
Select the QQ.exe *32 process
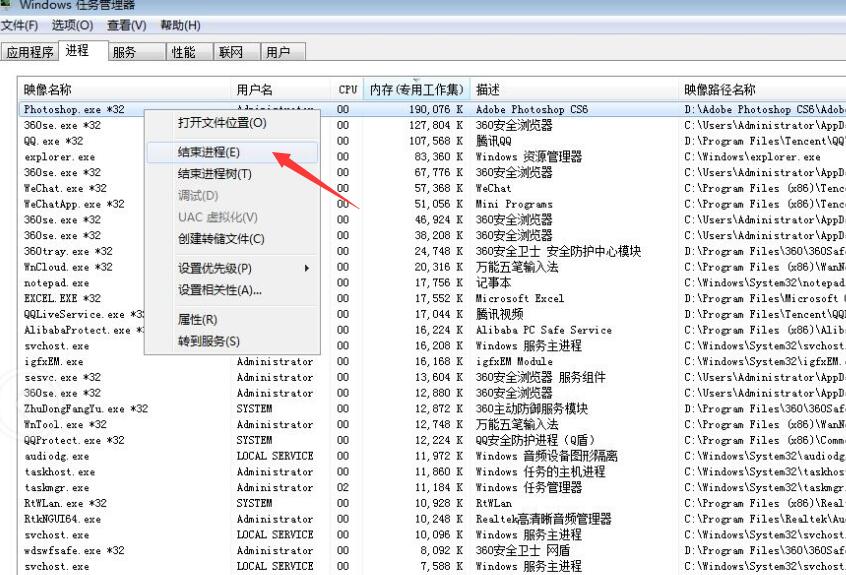point(53,141)
